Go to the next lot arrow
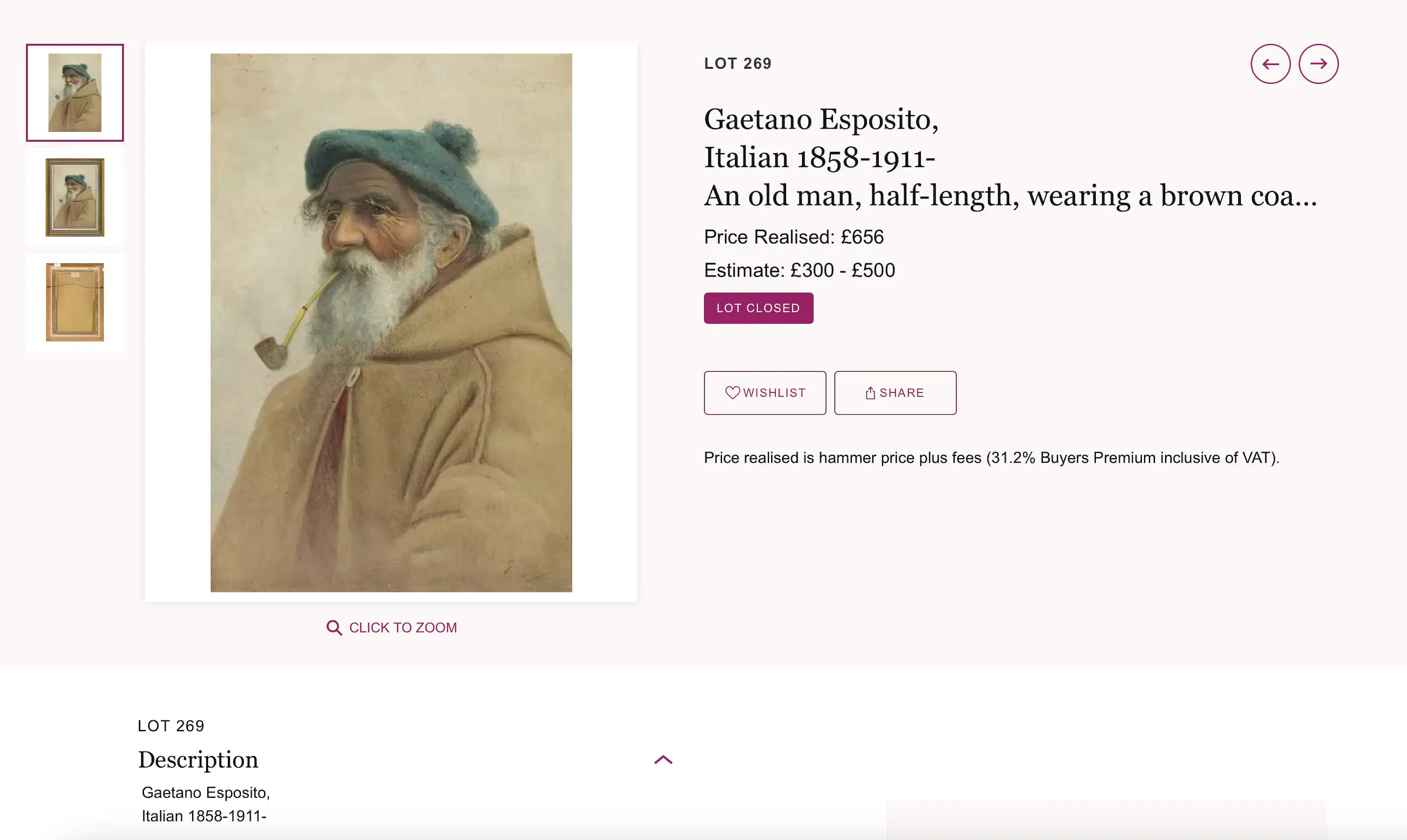 (x=1318, y=64)
